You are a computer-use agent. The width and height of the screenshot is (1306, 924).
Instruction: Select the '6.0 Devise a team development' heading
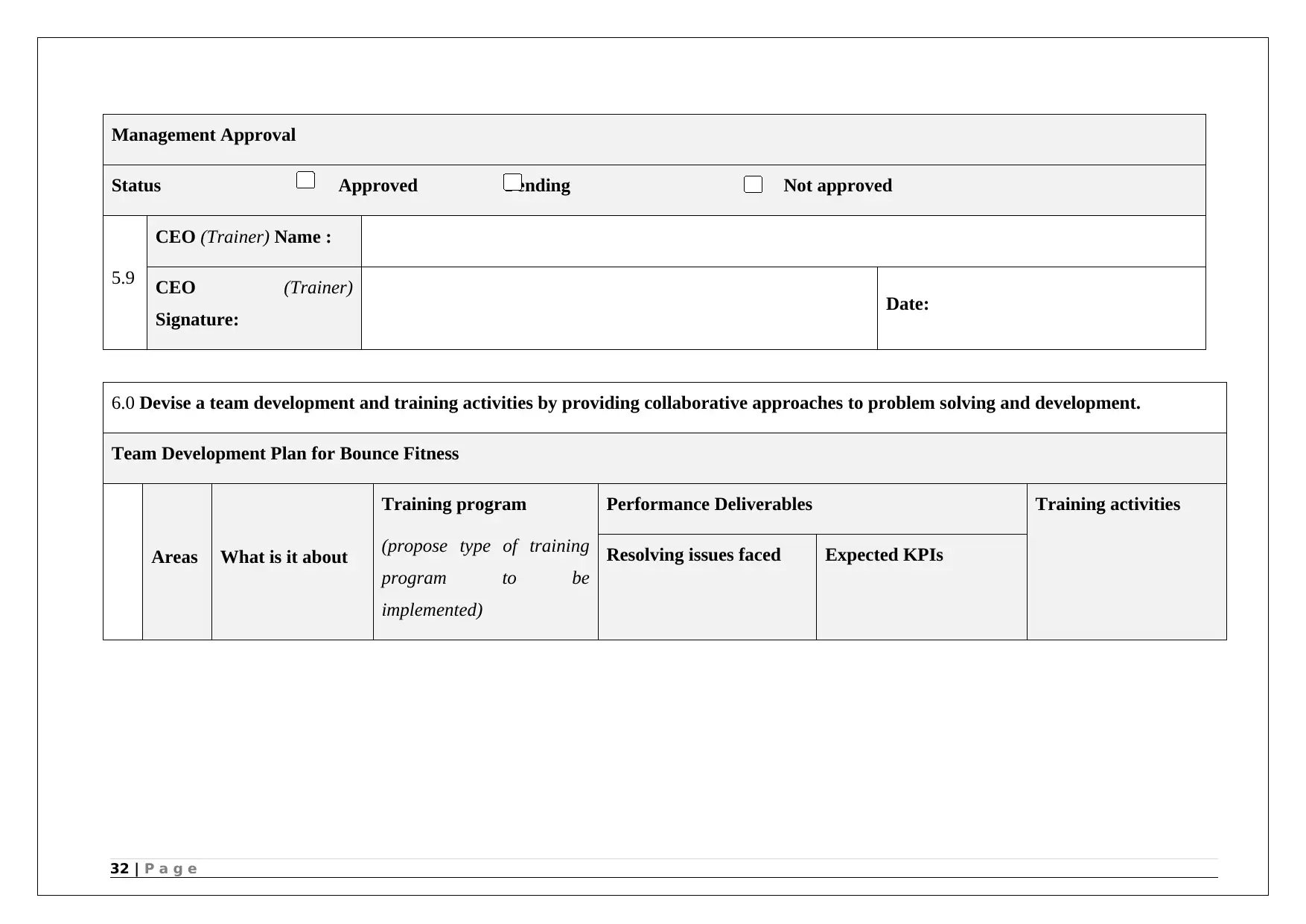point(625,403)
